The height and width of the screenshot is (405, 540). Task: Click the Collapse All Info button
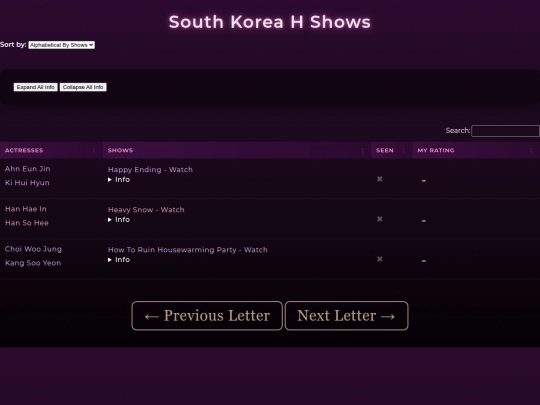coord(83,87)
